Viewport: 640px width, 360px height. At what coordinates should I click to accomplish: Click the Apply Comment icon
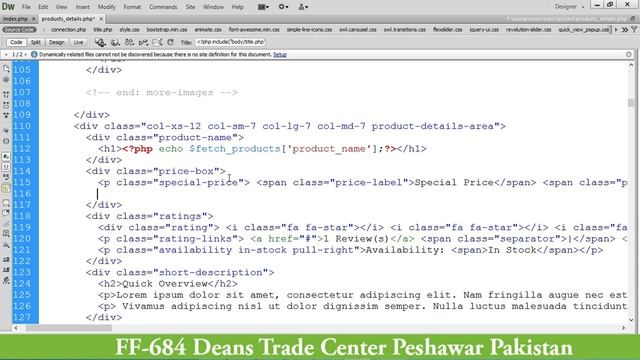pyautogui.click(x=6, y=202)
